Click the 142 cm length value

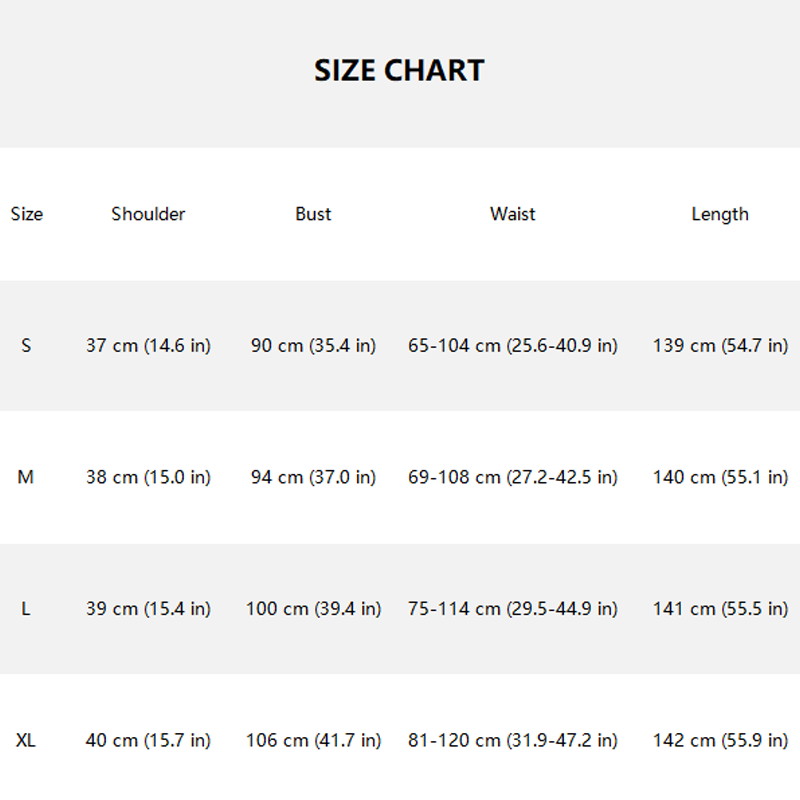[x=720, y=741]
